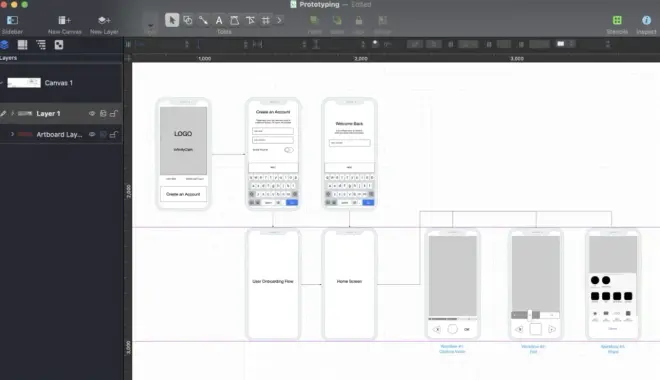Pick the Shape tool

tap(188, 20)
